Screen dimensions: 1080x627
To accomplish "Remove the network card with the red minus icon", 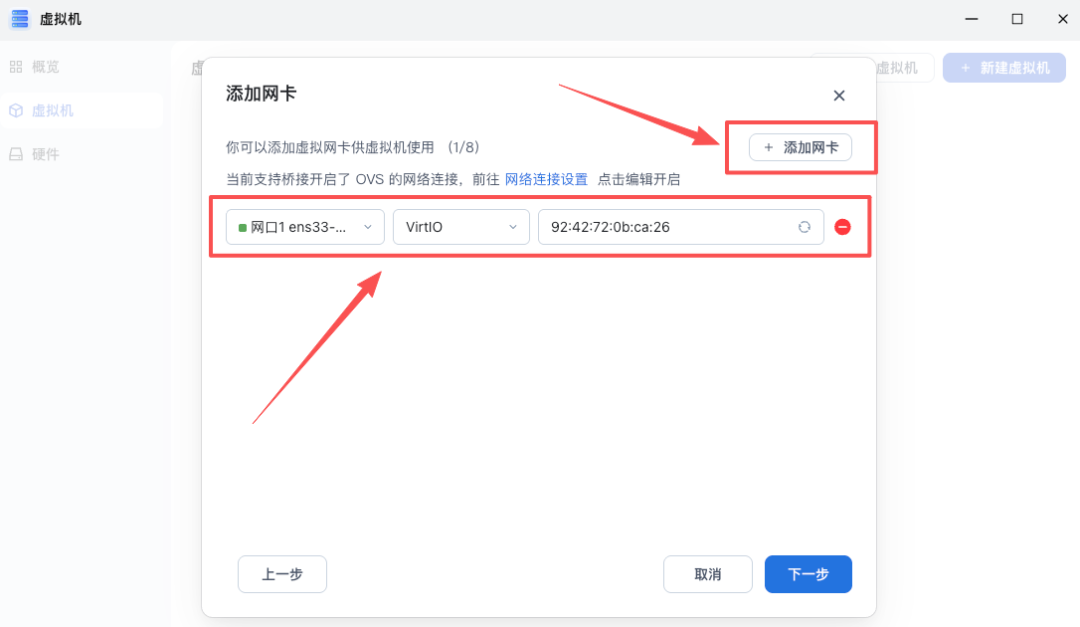I will tap(843, 227).
